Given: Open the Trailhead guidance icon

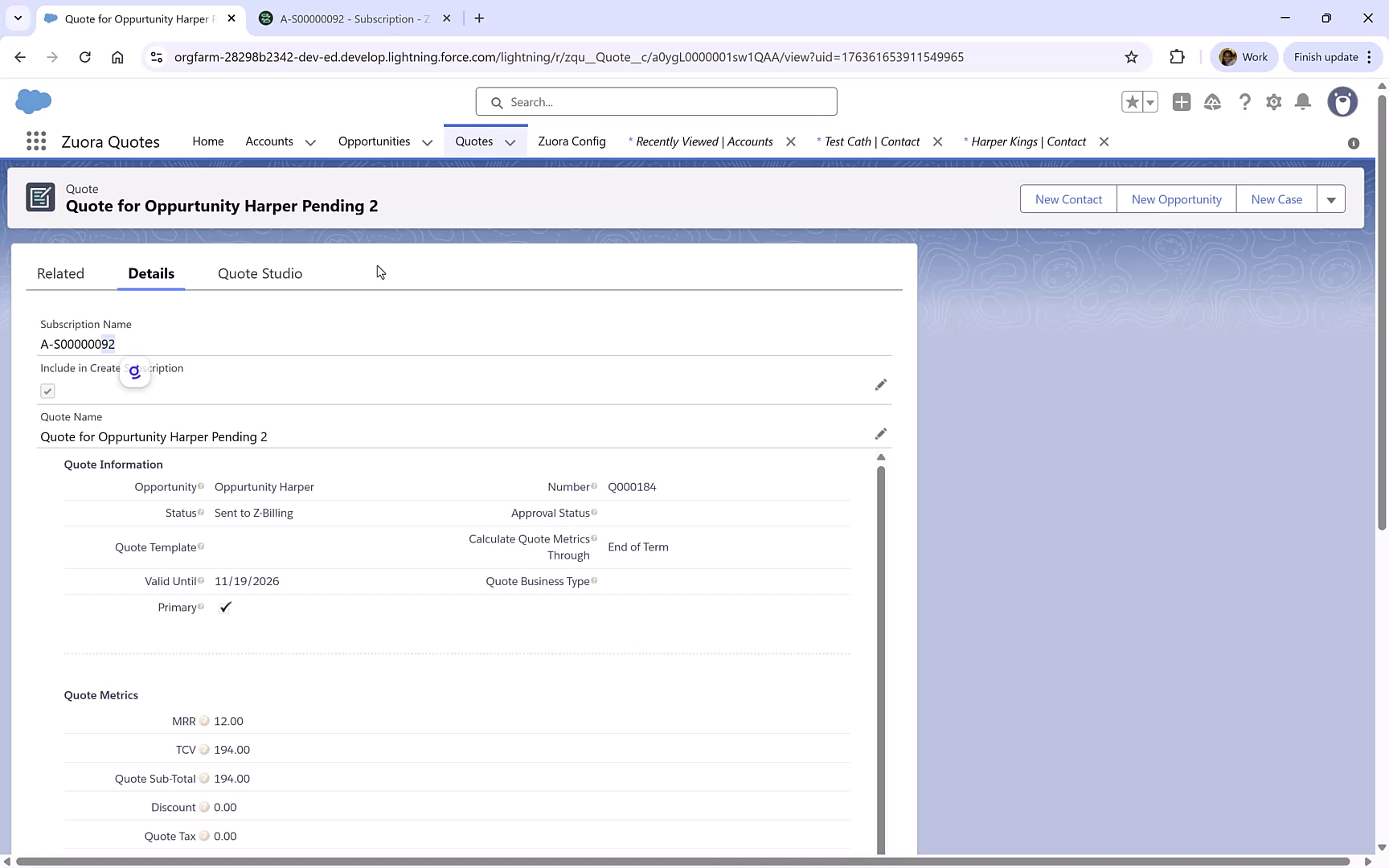Looking at the screenshot, I should click(1213, 102).
